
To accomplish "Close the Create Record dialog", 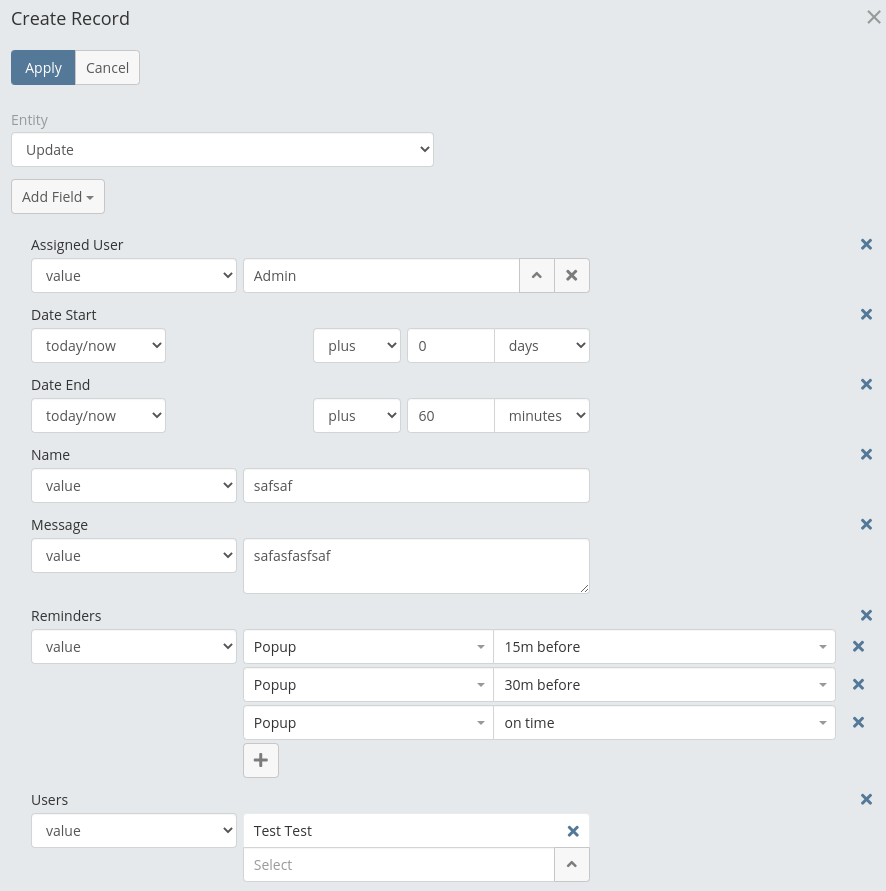I will (x=873, y=17).
